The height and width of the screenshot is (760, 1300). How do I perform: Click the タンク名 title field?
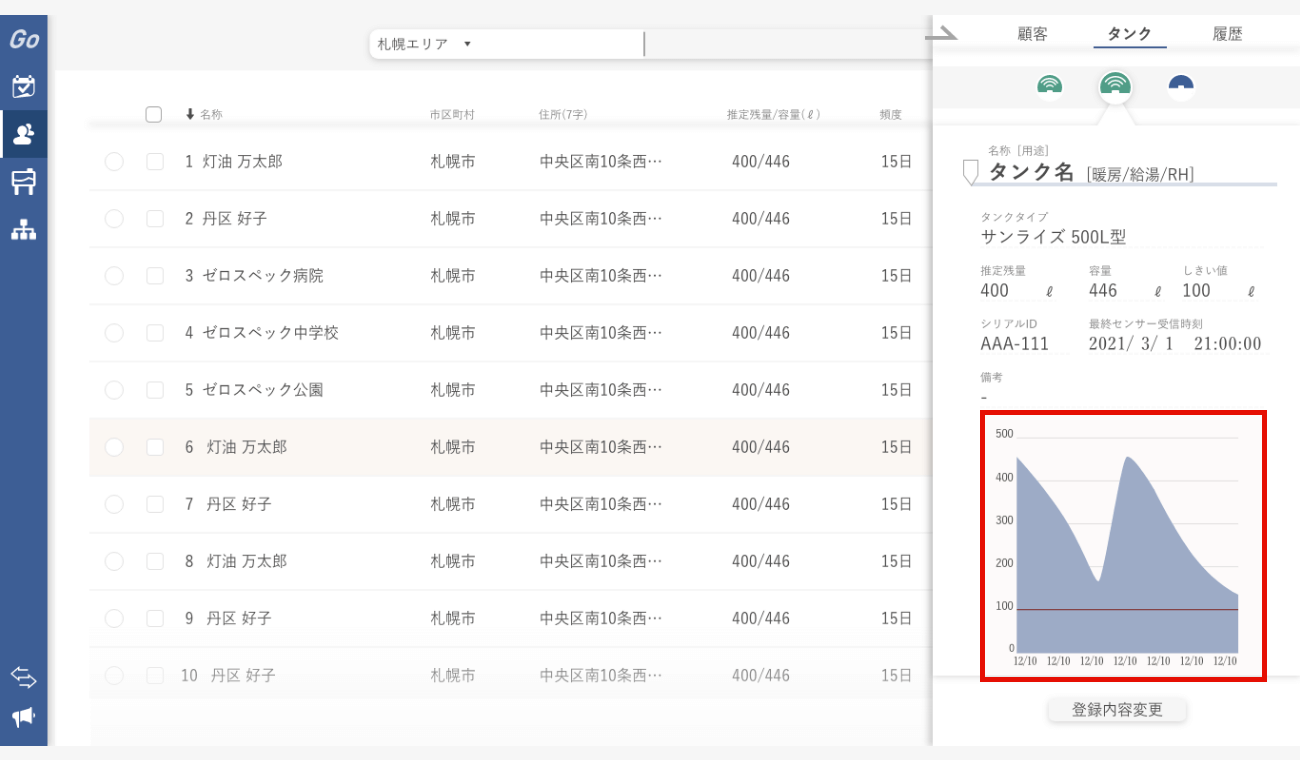pyautogui.click(x=1031, y=172)
